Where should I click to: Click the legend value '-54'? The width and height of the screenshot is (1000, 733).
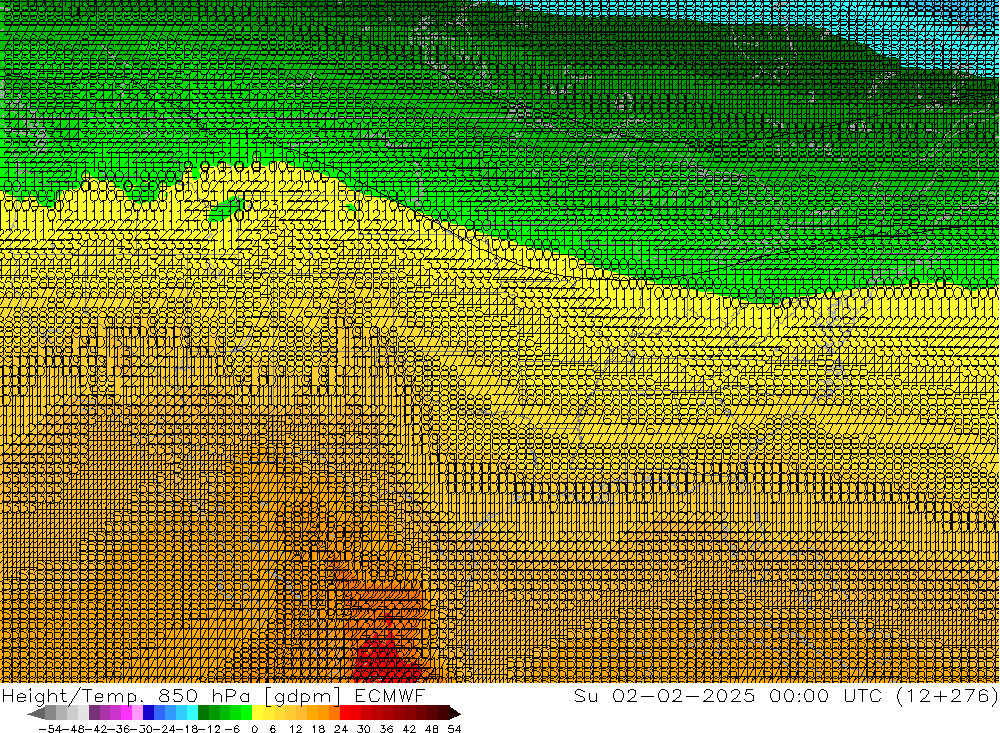[50, 729]
